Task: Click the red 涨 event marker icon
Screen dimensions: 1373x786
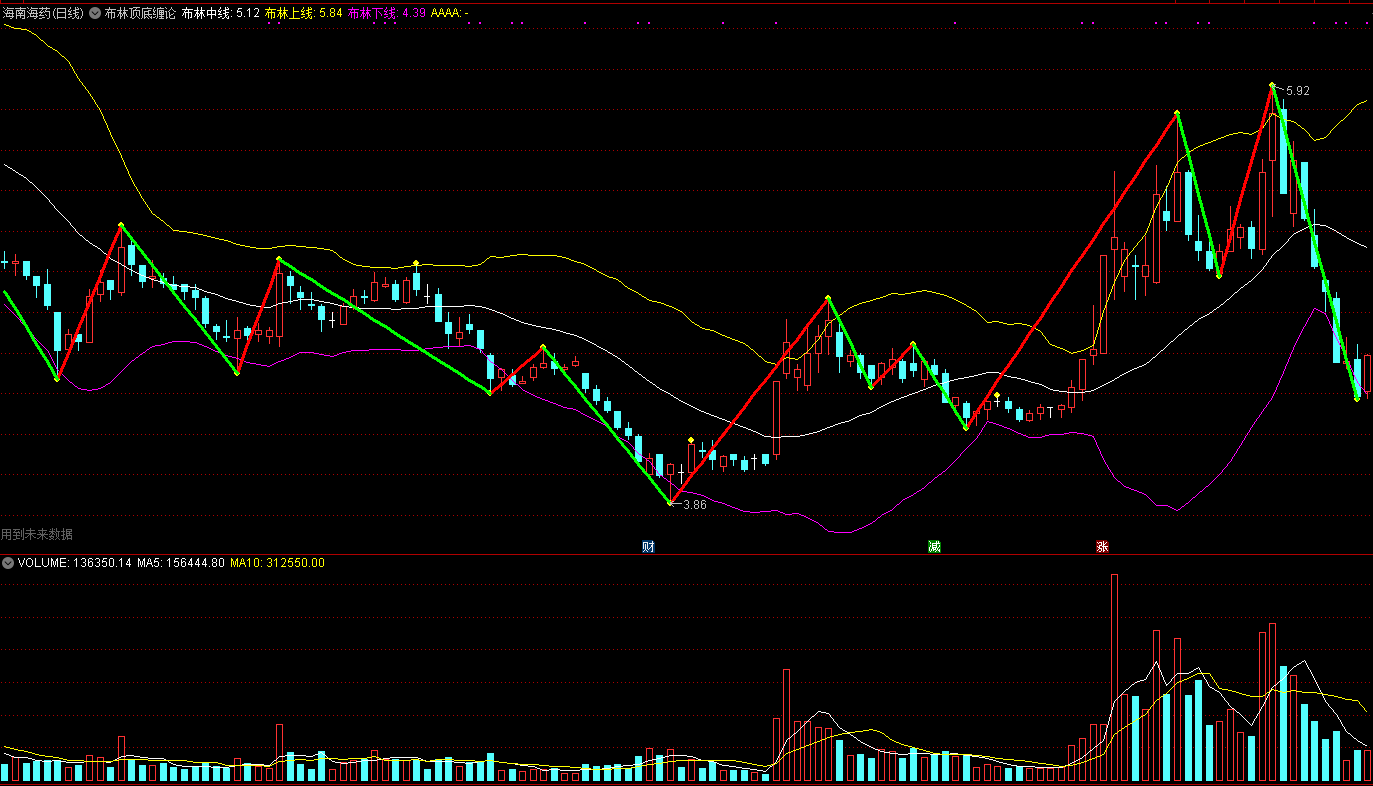Action: click(1102, 547)
